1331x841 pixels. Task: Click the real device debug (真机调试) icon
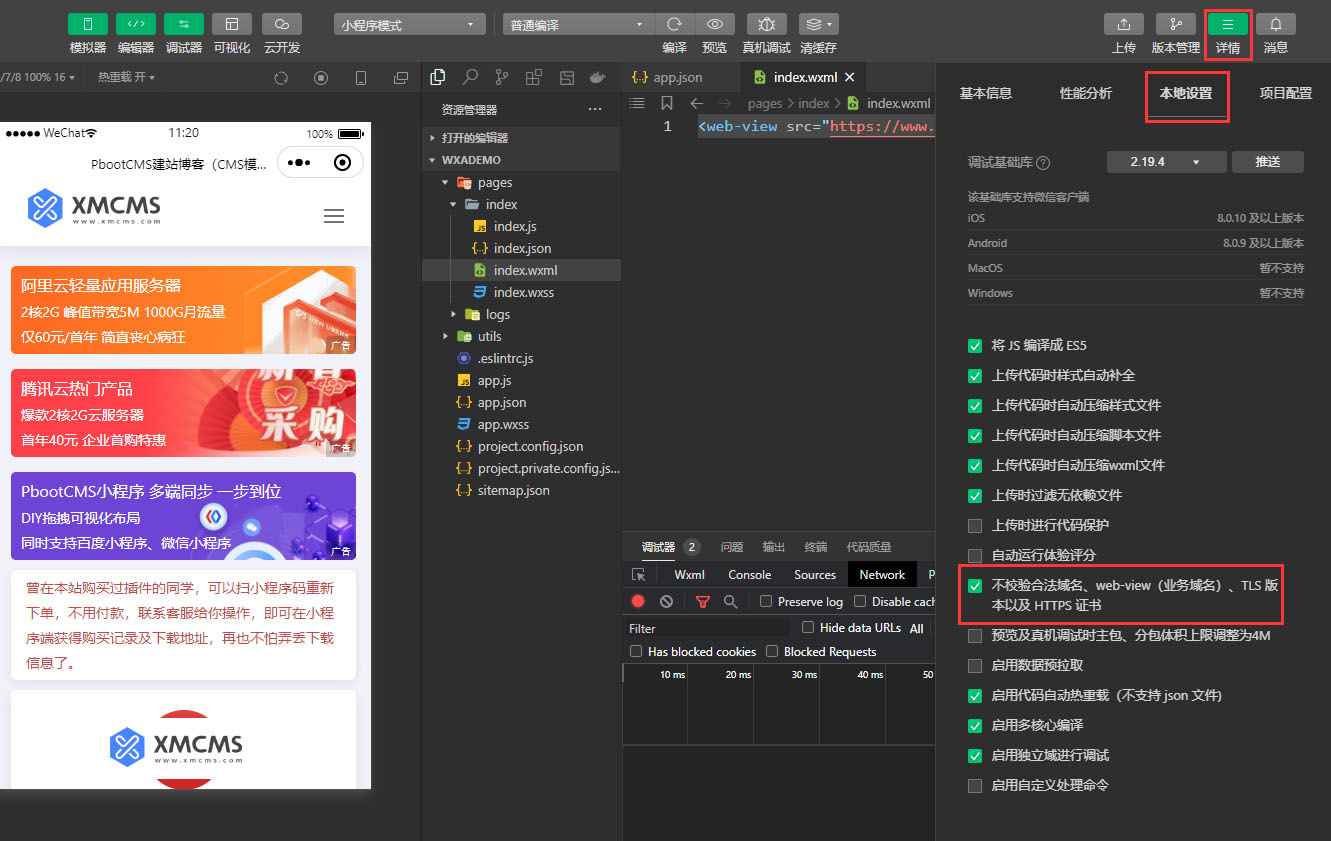coord(766,24)
